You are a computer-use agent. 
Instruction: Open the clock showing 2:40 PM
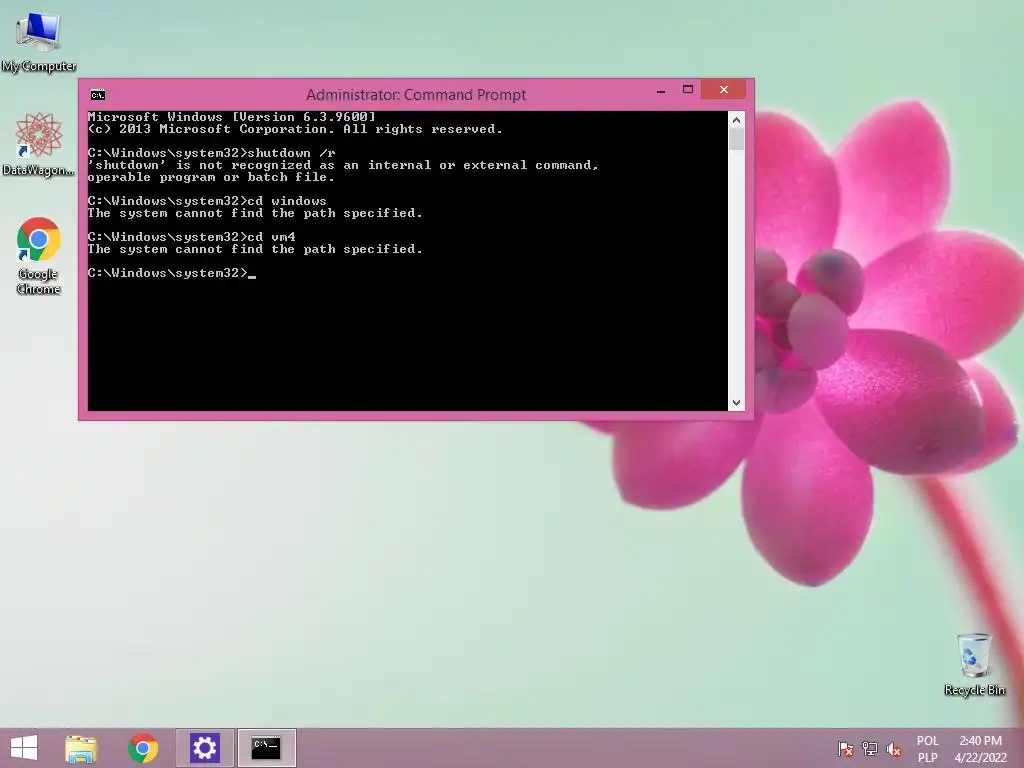tap(980, 748)
